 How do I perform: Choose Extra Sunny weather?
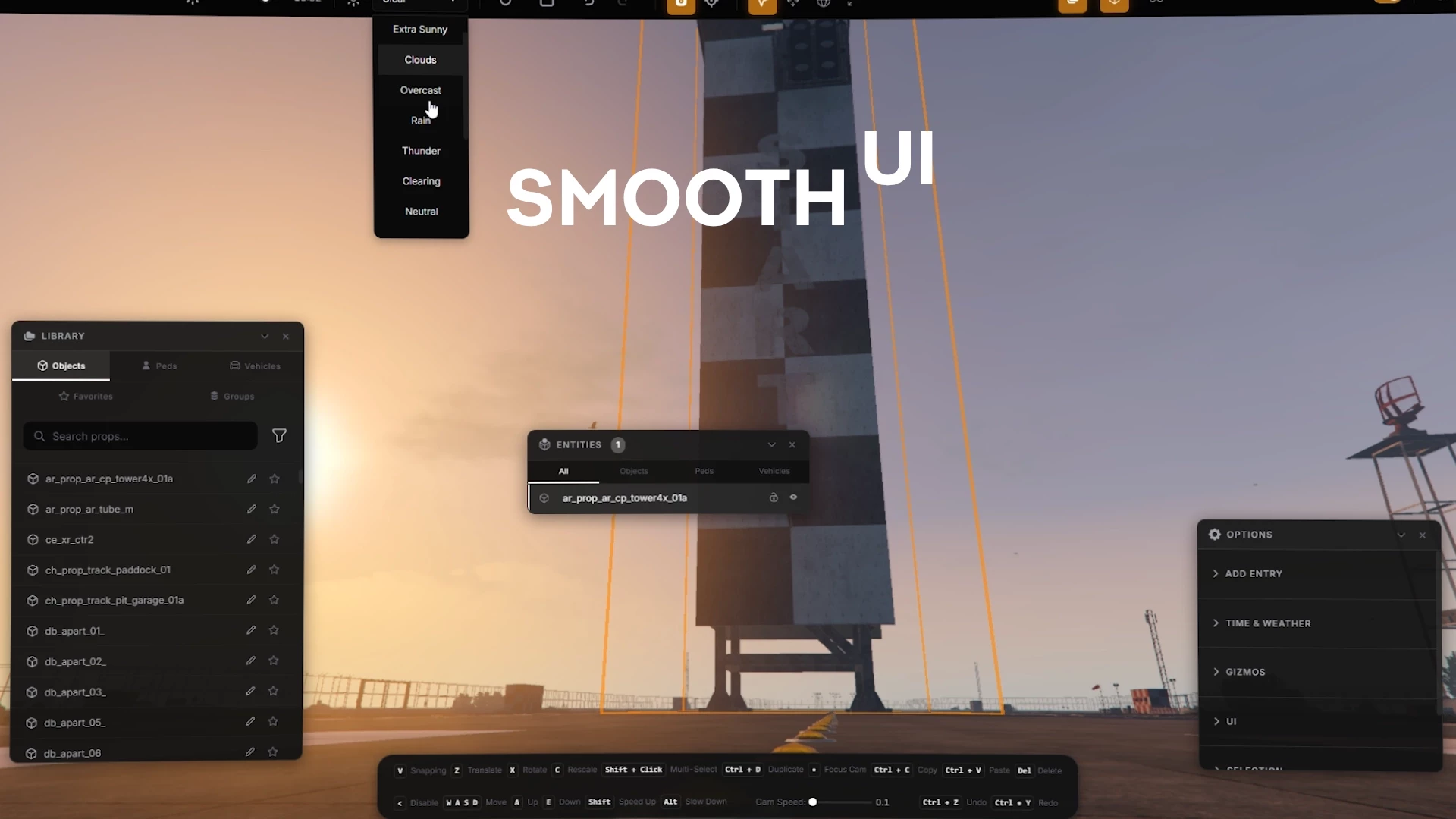point(420,30)
